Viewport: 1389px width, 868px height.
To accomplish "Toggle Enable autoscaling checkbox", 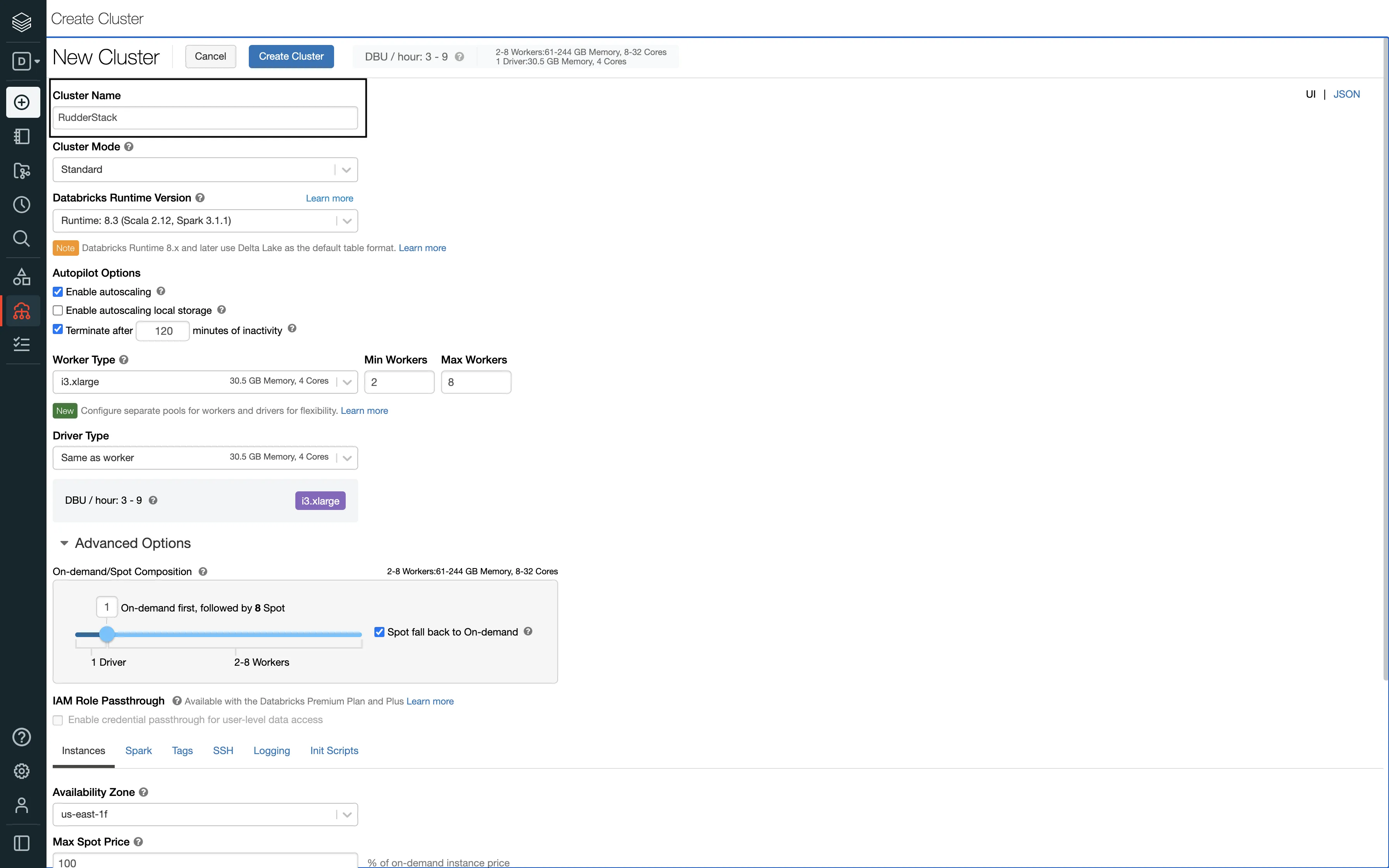I will click(58, 292).
